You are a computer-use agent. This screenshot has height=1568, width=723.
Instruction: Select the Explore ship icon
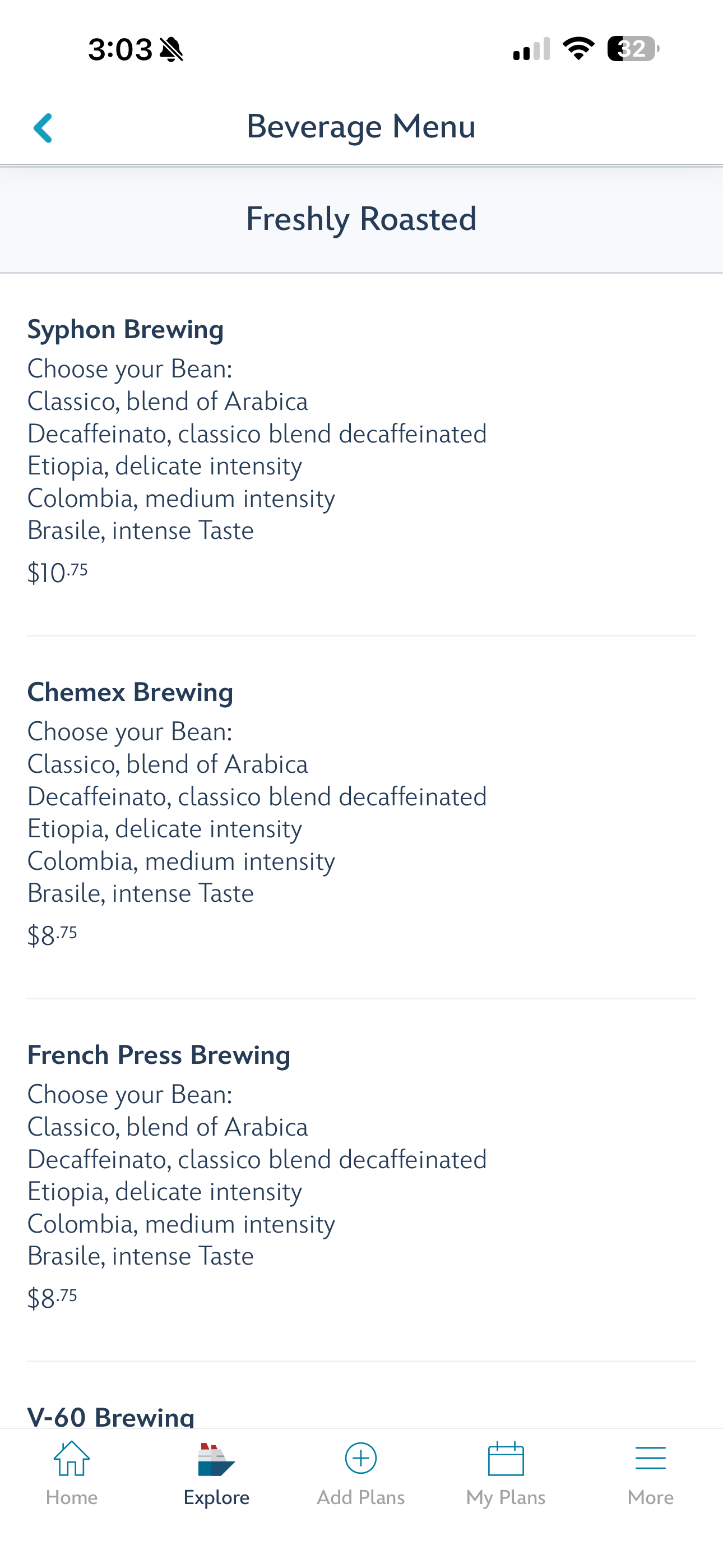coord(216,1459)
